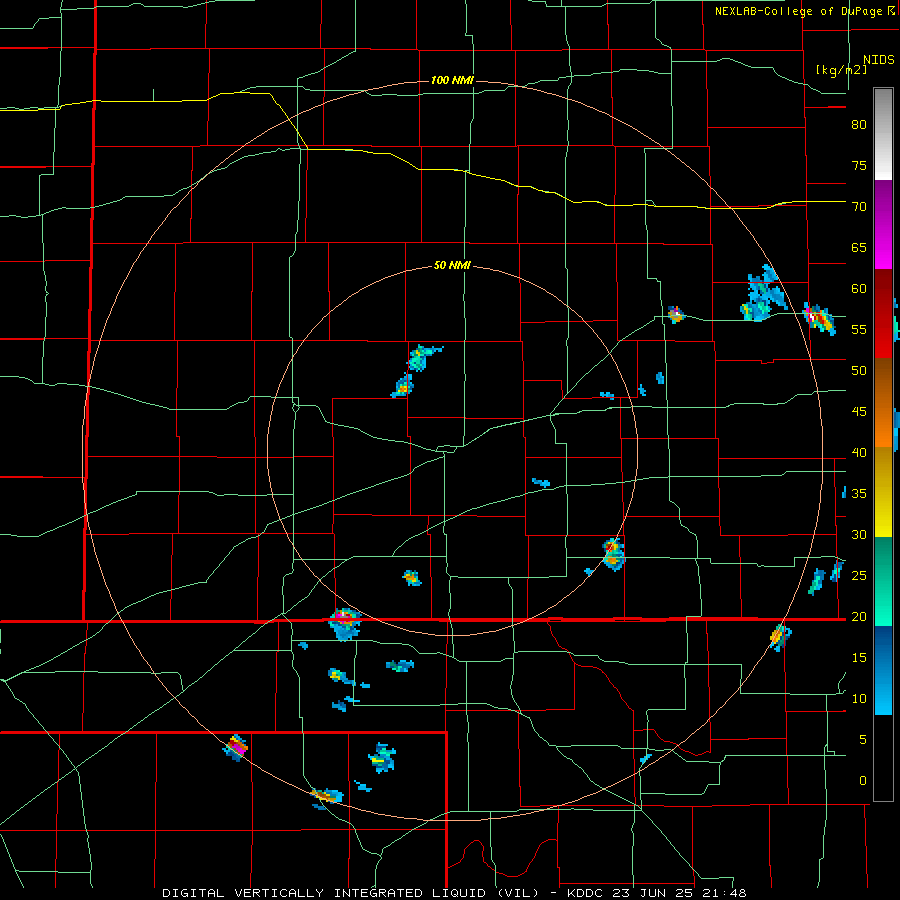The width and height of the screenshot is (900, 900).
Task: Select the olive-yellow segment of the color bar
Action: 883,492
